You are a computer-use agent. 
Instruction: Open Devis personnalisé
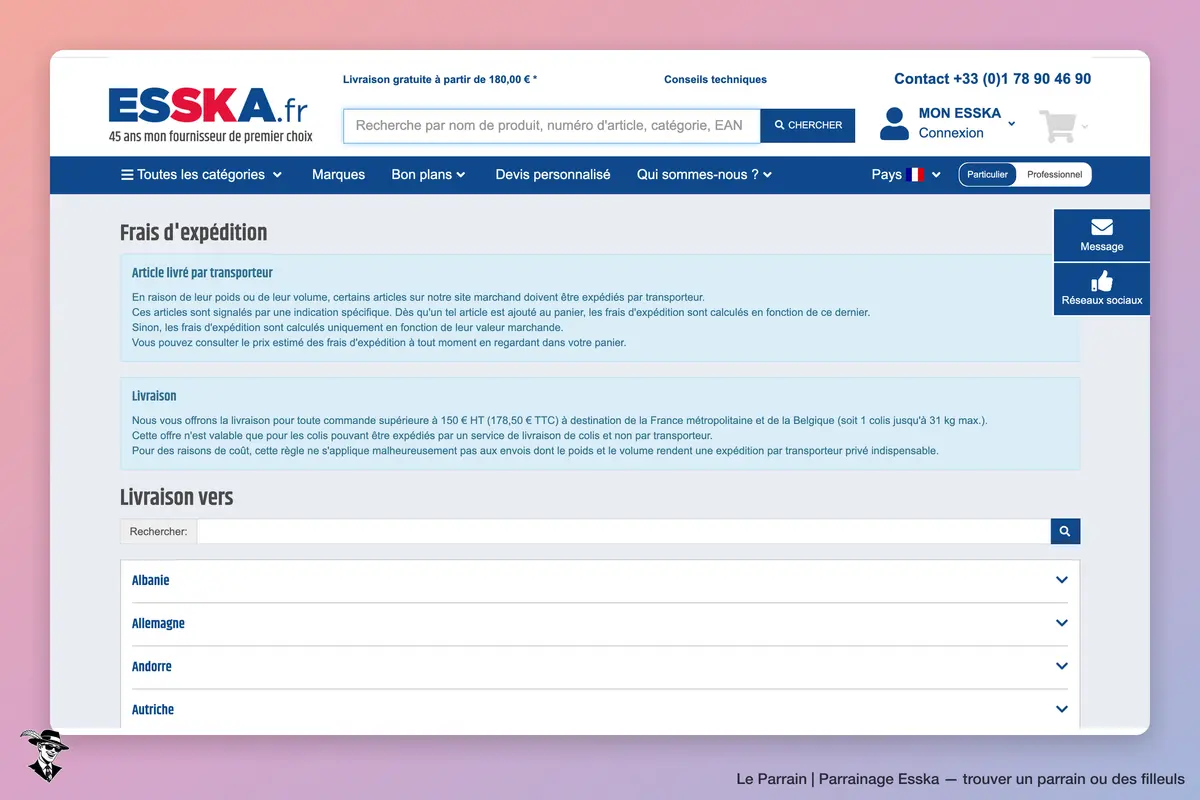[x=553, y=174]
